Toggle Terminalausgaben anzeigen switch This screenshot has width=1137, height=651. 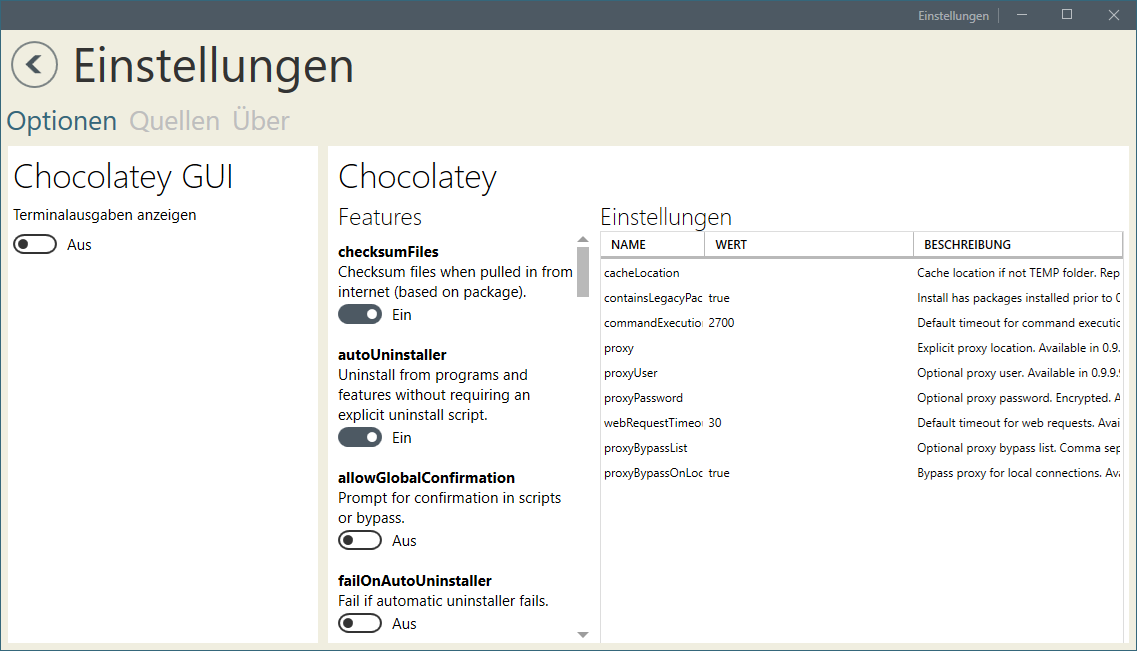[35, 244]
